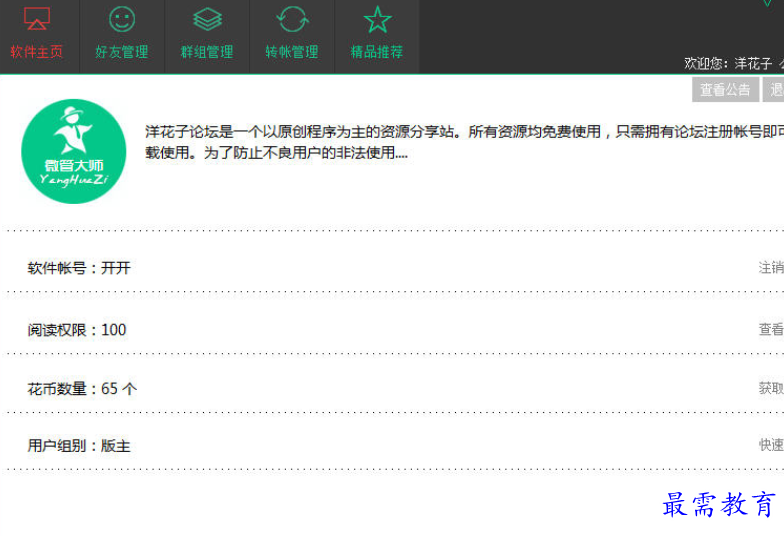The image size is (784, 536).
Task: Open the 转帐管理 refresh arrows icon
Action: tap(292, 19)
